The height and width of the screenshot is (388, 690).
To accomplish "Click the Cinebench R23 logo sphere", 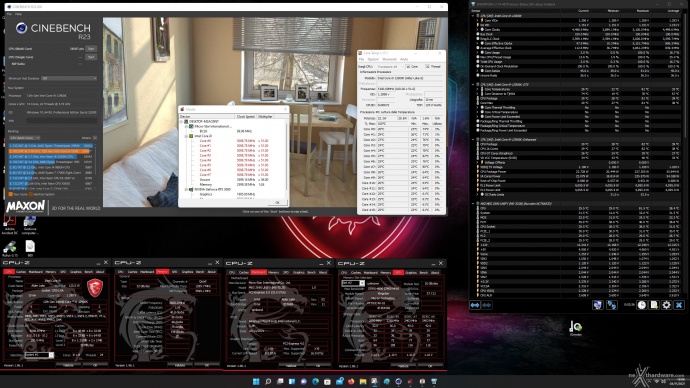I will click(x=21, y=28).
